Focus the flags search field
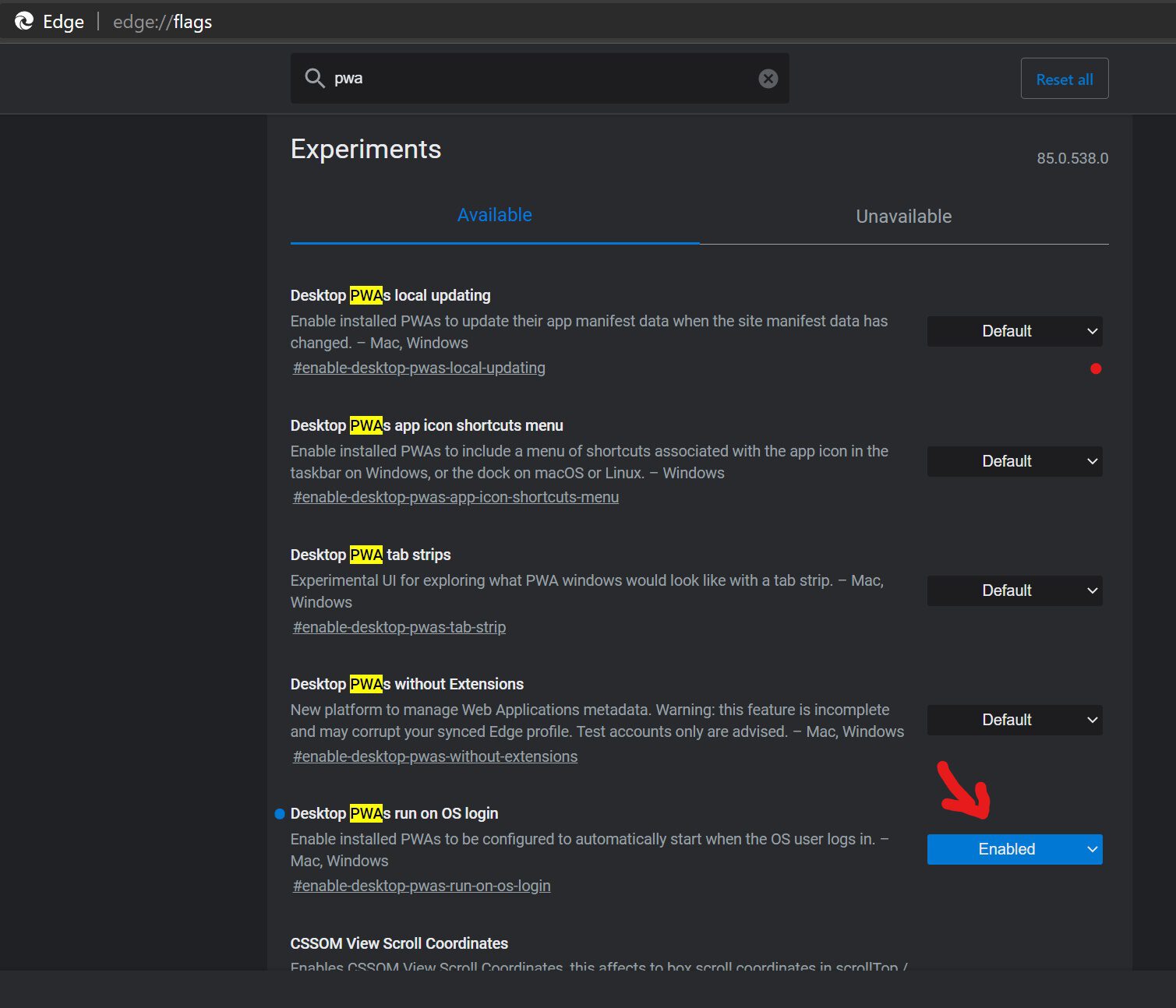1176x1008 pixels. 539,78
